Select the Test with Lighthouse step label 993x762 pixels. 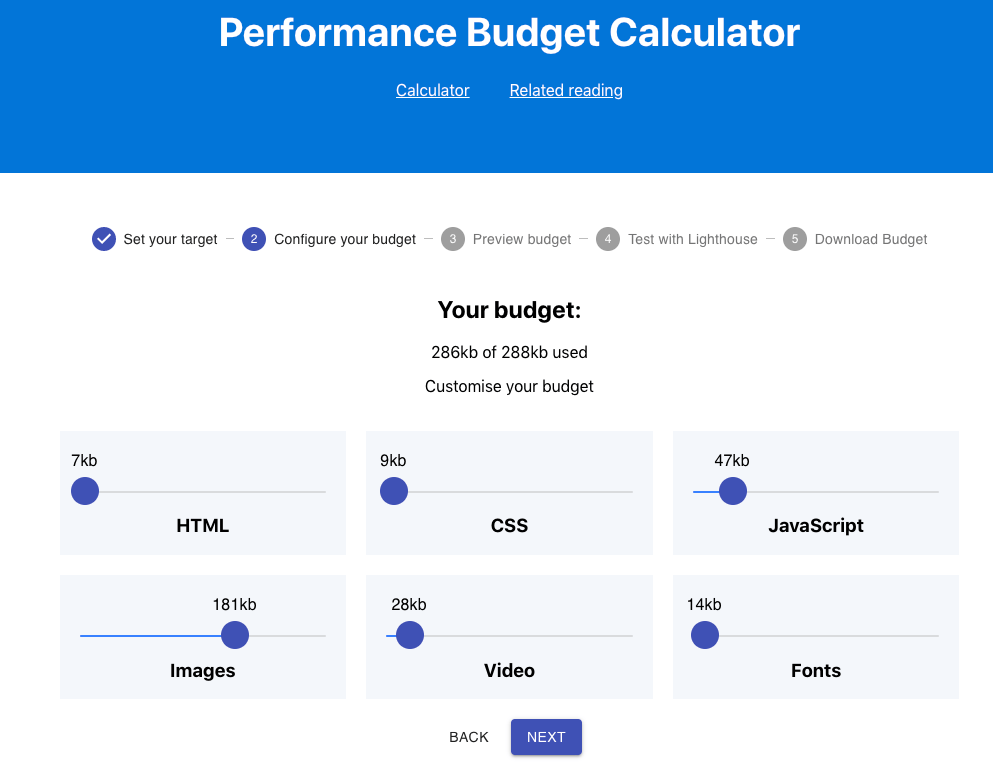(x=693, y=239)
